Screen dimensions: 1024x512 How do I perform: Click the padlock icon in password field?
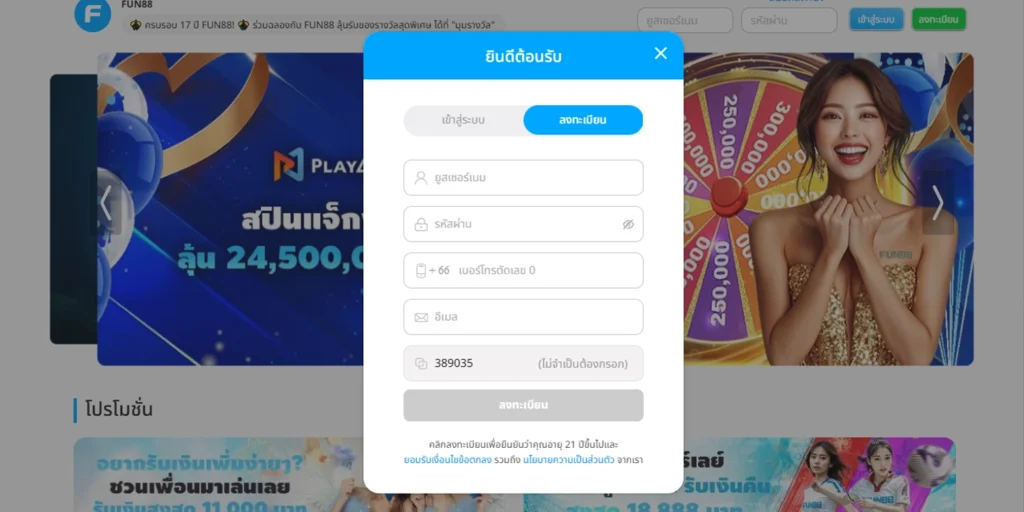[x=421, y=225]
